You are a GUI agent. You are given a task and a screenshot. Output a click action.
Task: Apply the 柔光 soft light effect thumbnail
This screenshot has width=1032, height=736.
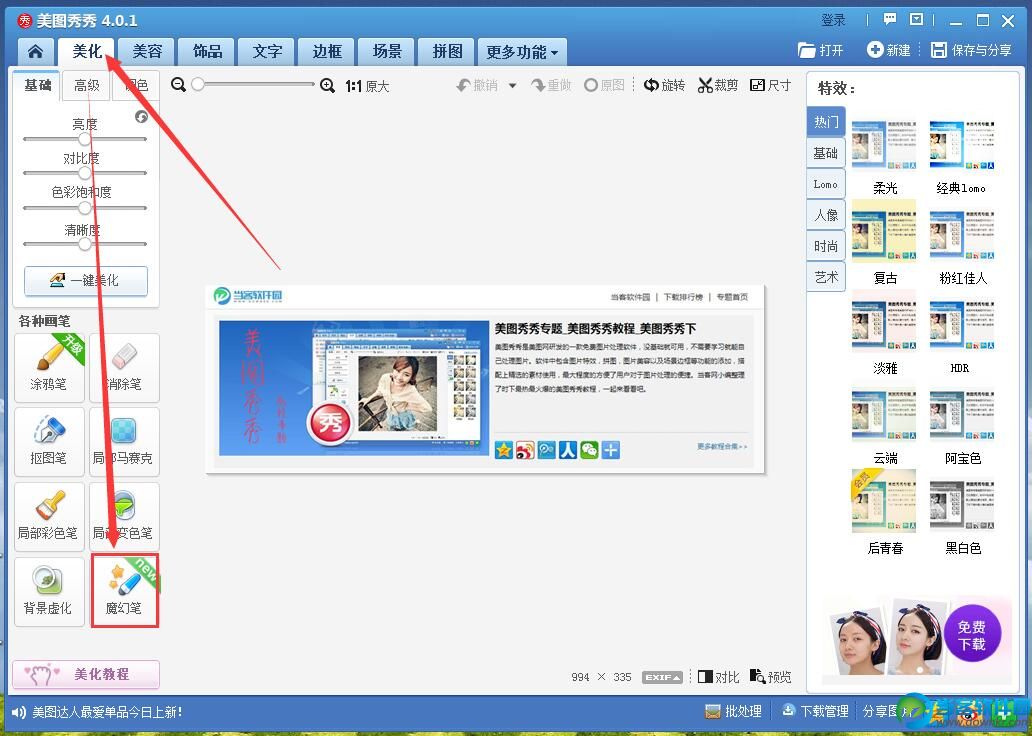tap(884, 146)
